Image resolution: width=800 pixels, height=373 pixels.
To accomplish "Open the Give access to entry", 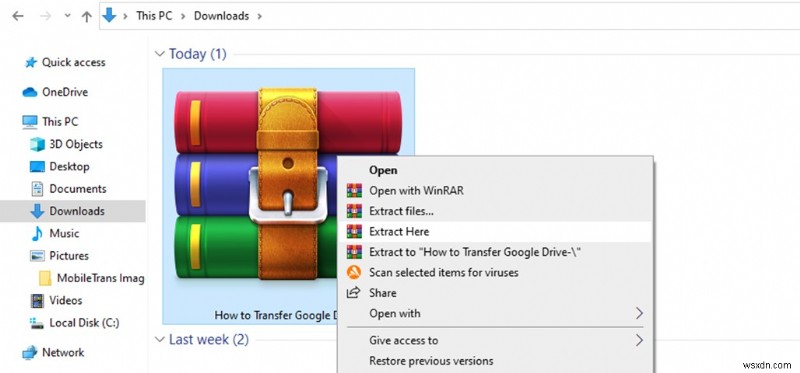I will [x=404, y=340].
